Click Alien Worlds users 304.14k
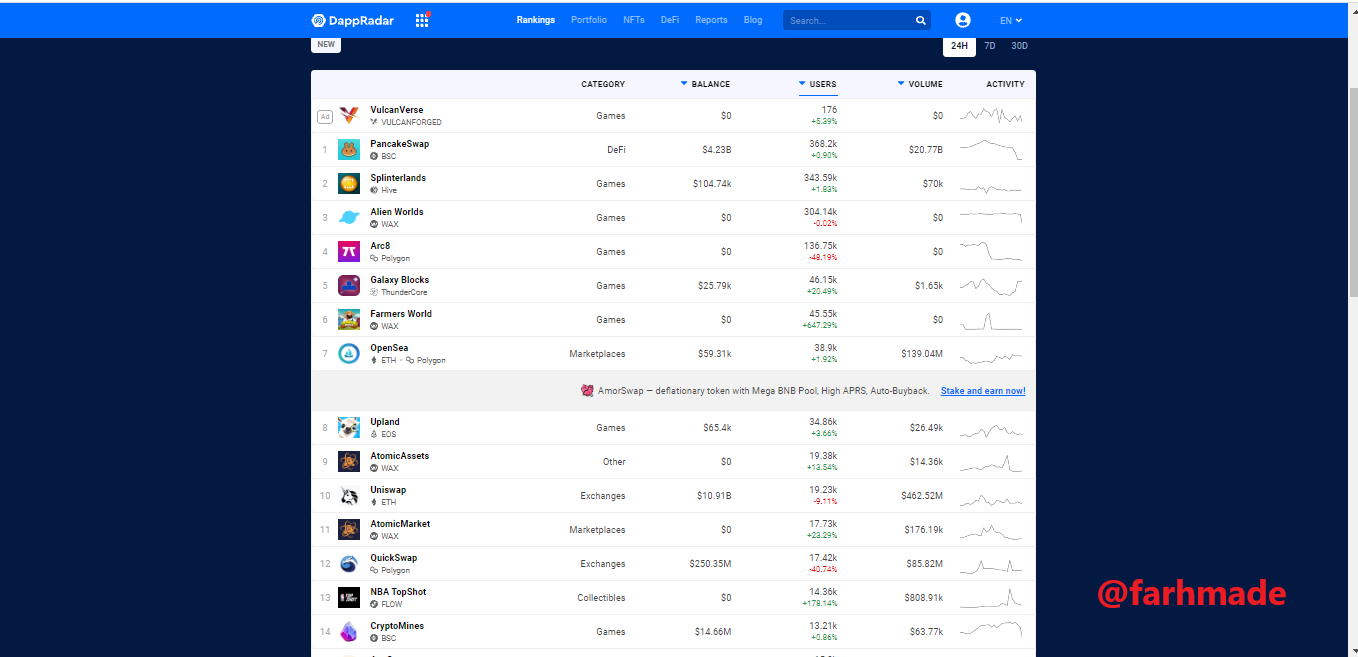 [821, 212]
